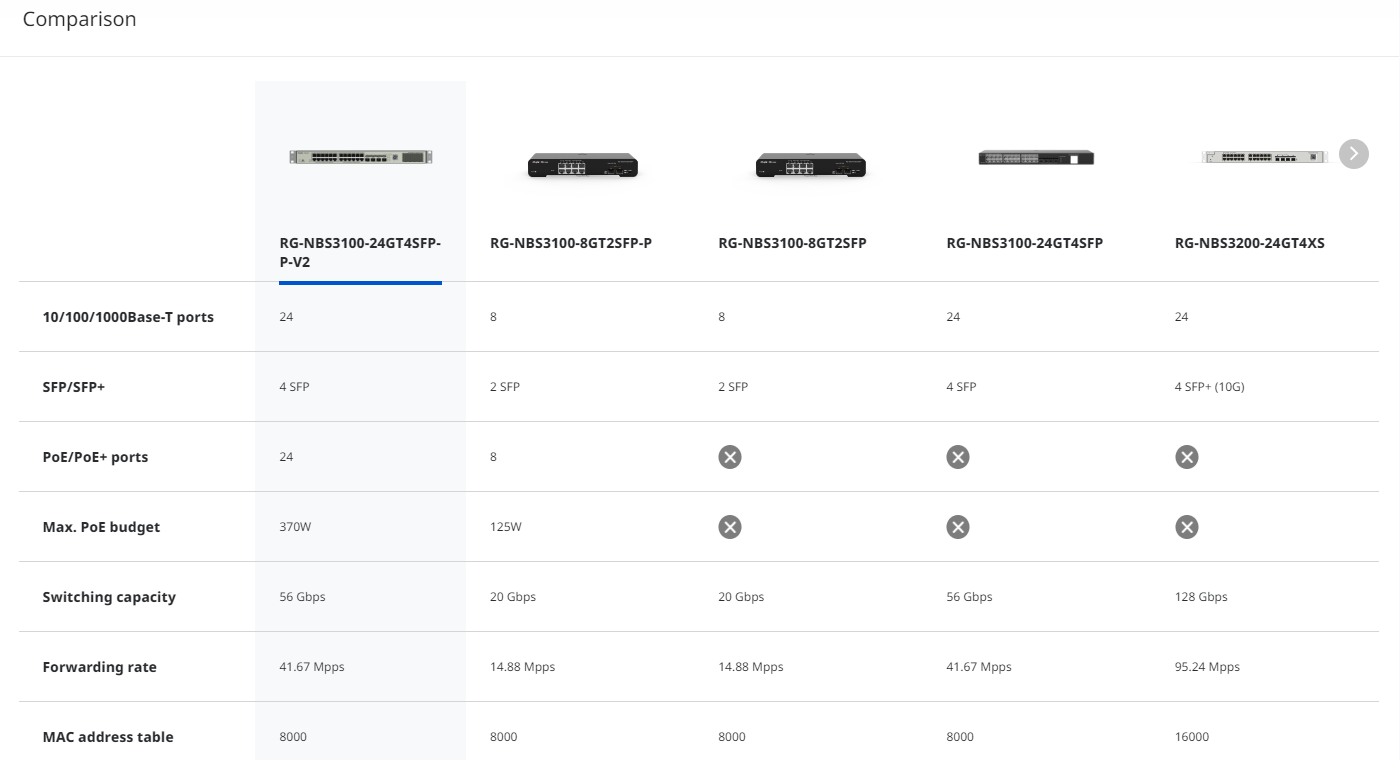Open the RG-NBS3100-24GT4SFP-P-V2 switch image
1400x760 pixels.
coord(361,157)
